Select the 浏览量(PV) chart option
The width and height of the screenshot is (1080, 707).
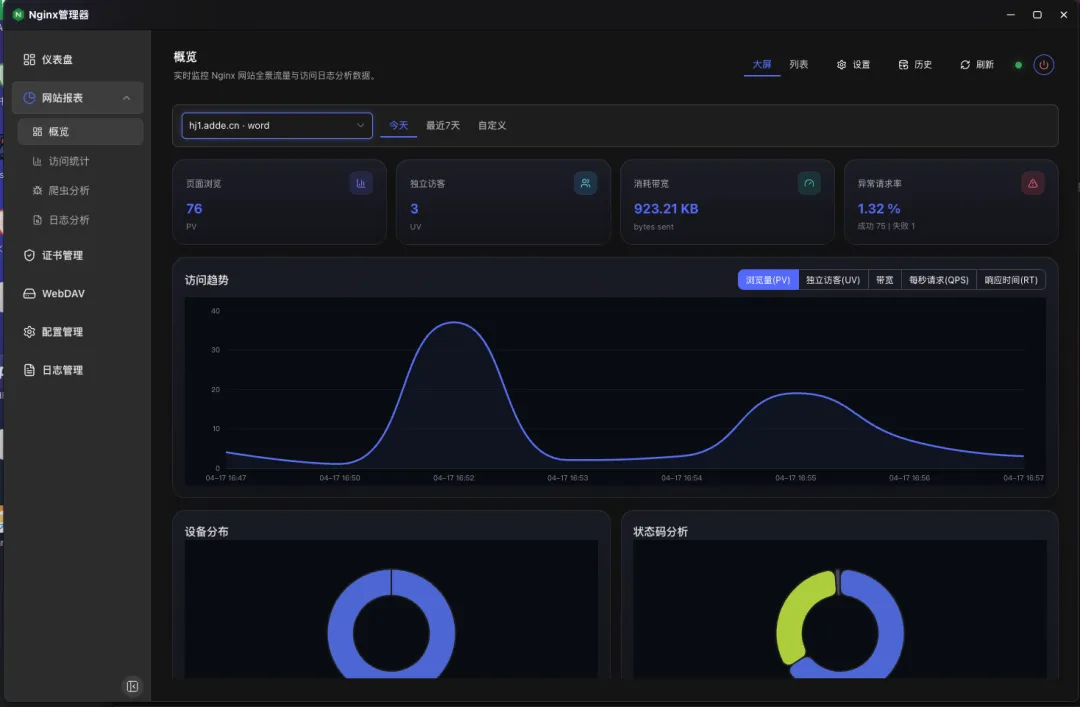(768, 280)
